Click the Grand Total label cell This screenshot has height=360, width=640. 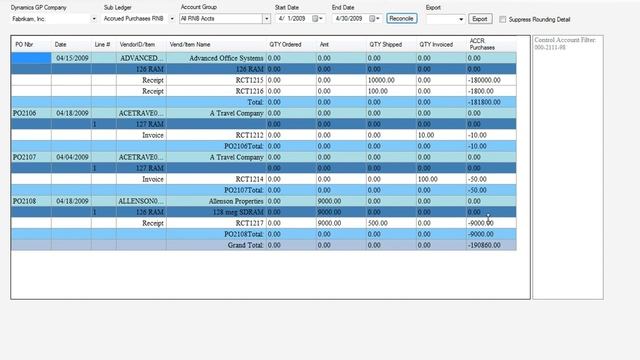pyautogui.click(x=216, y=246)
